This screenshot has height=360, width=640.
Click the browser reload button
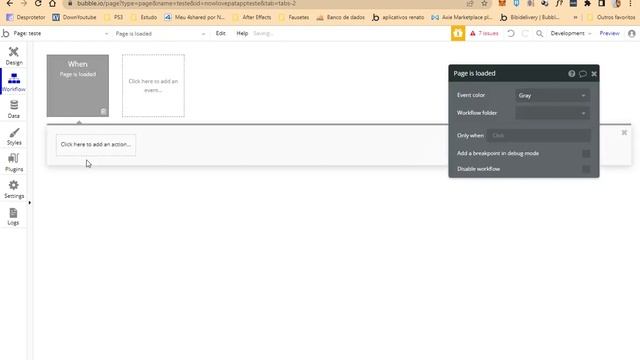pos(38,3)
